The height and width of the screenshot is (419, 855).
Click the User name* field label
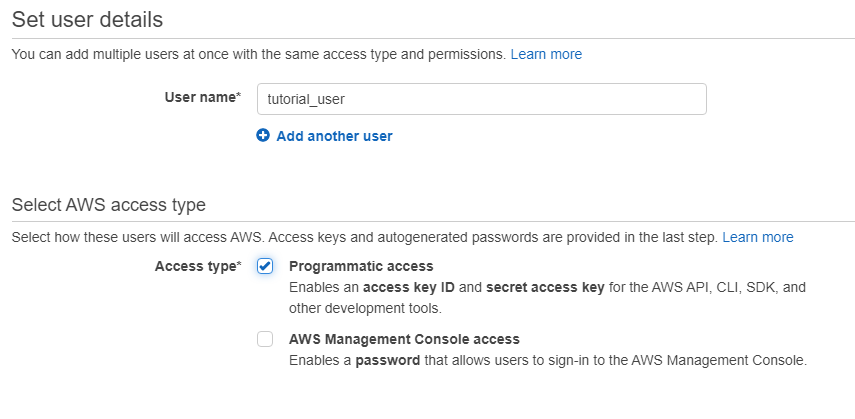203,98
